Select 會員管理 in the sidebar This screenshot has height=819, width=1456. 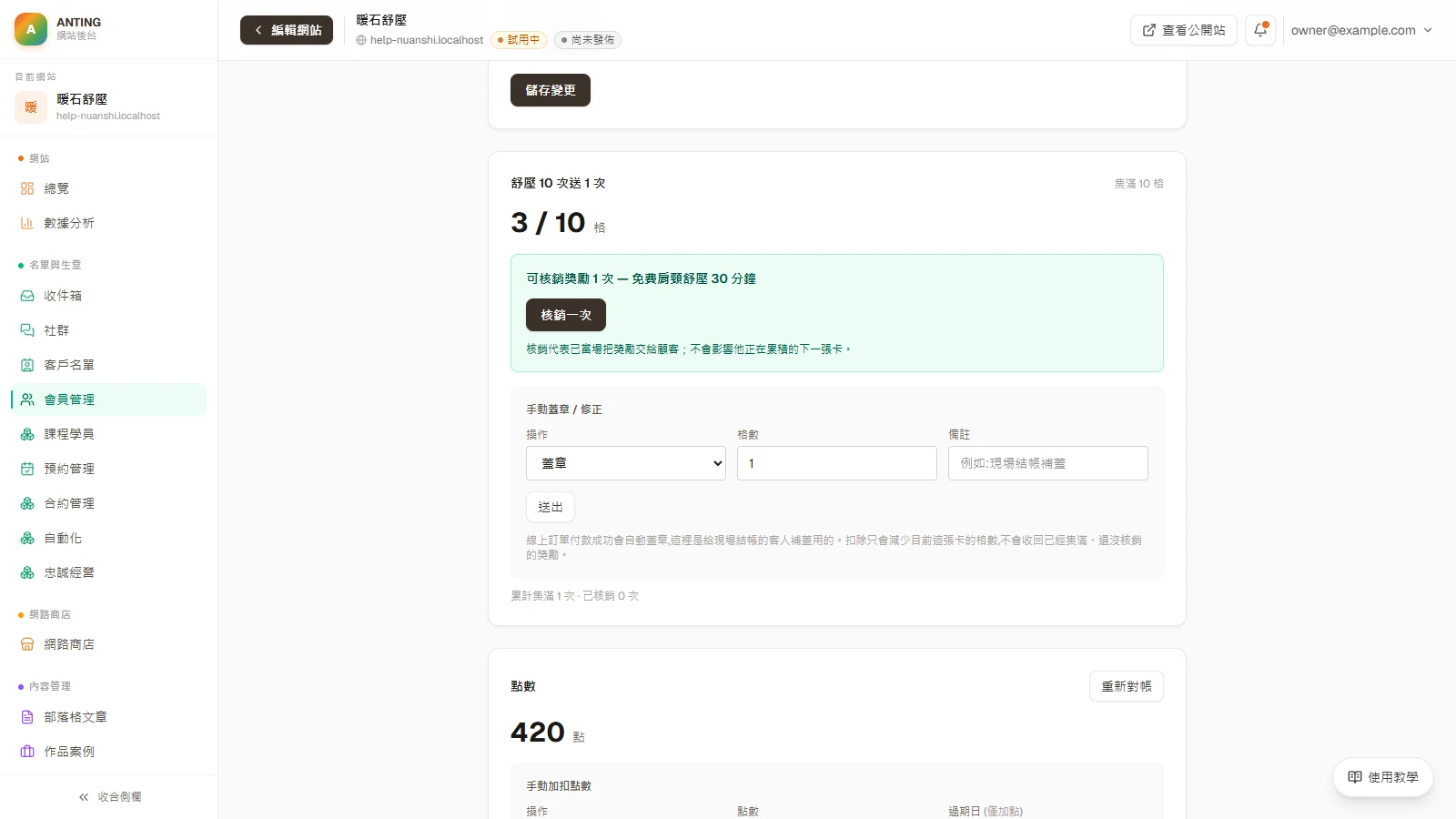(x=108, y=399)
